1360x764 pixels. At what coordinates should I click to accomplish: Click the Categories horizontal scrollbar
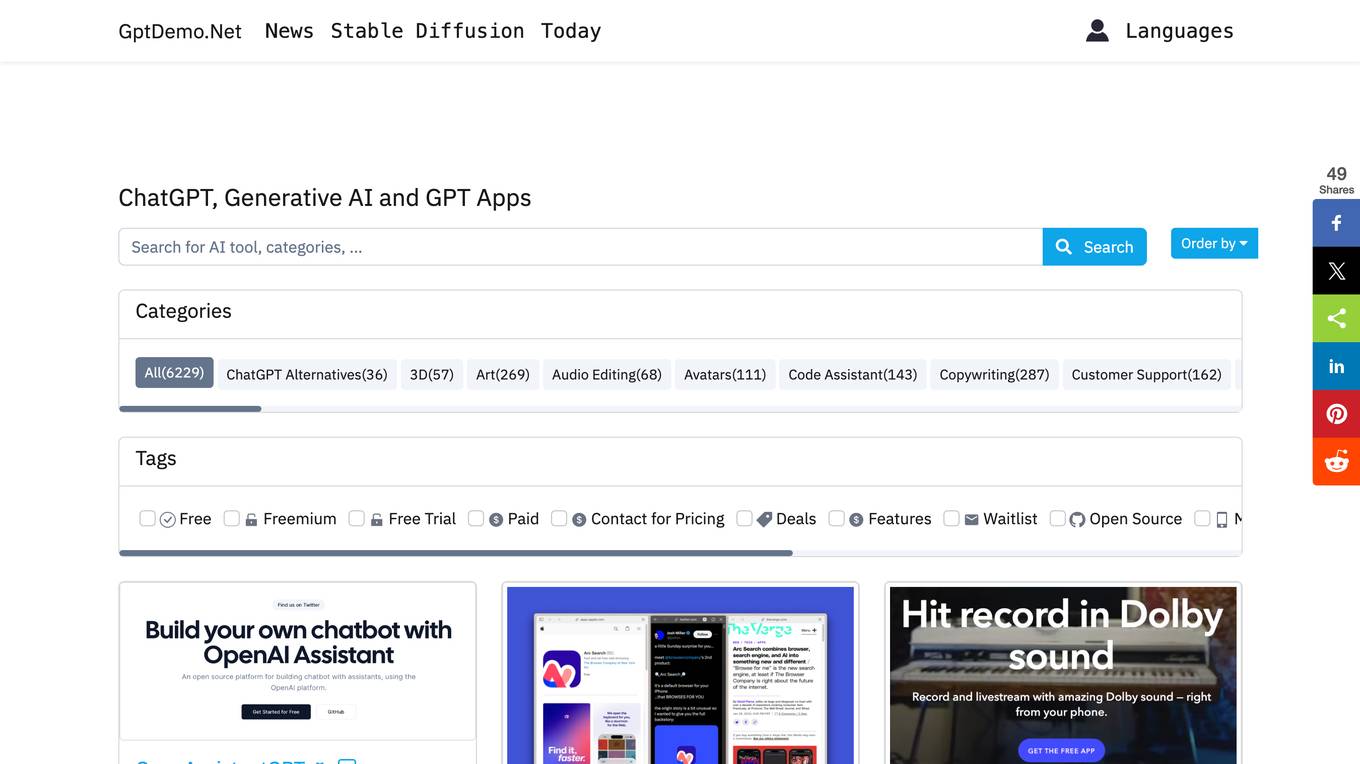(190, 409)
